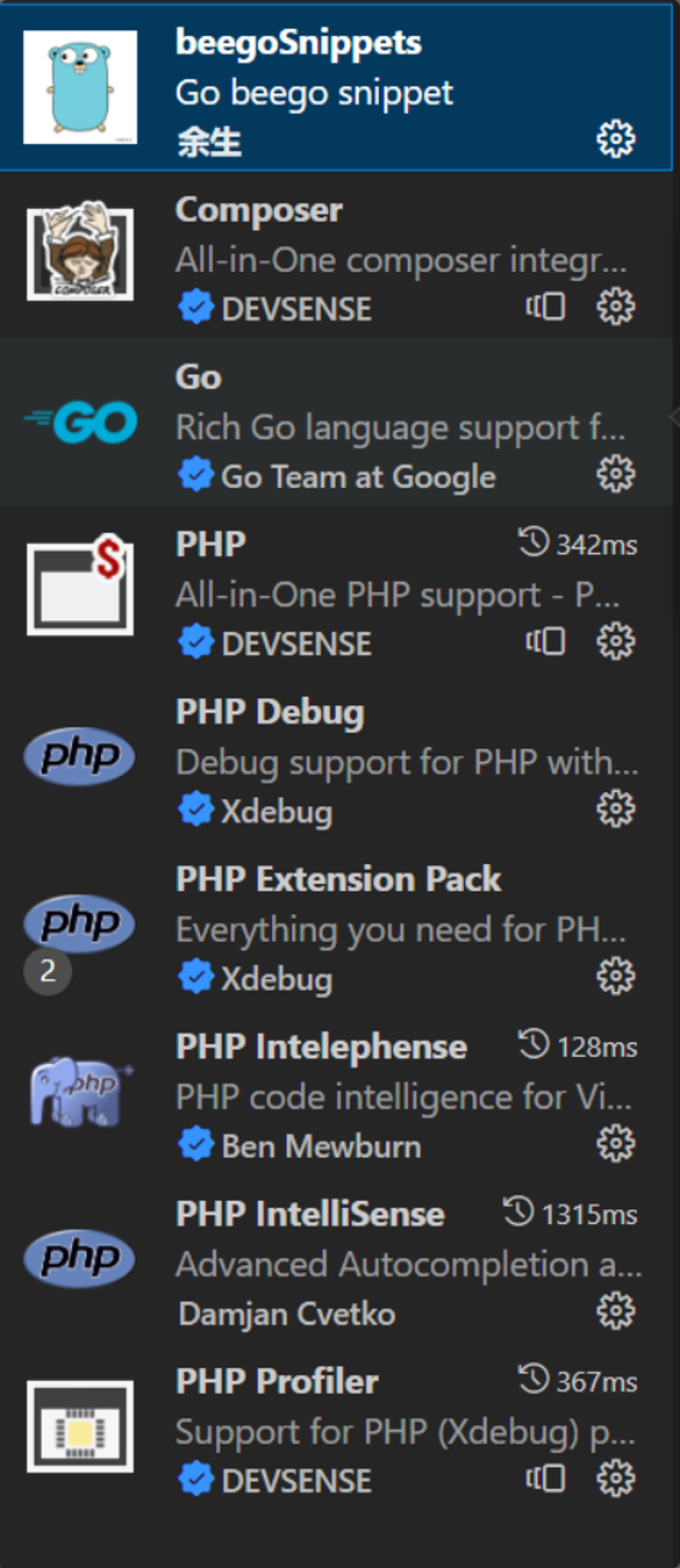Image resolution: width=680 pixels, height=1568 pixels.
Task: Click the PHP IntelliSense gear icon
Action: pos(616,1311)
